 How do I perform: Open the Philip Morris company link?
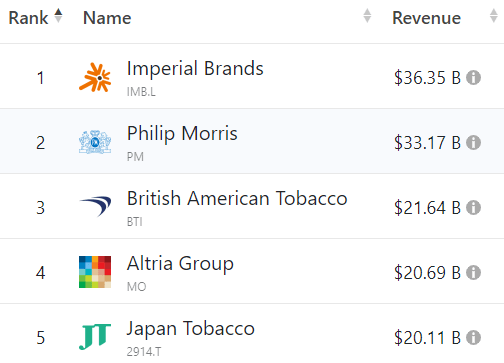[x=182, y=134]
